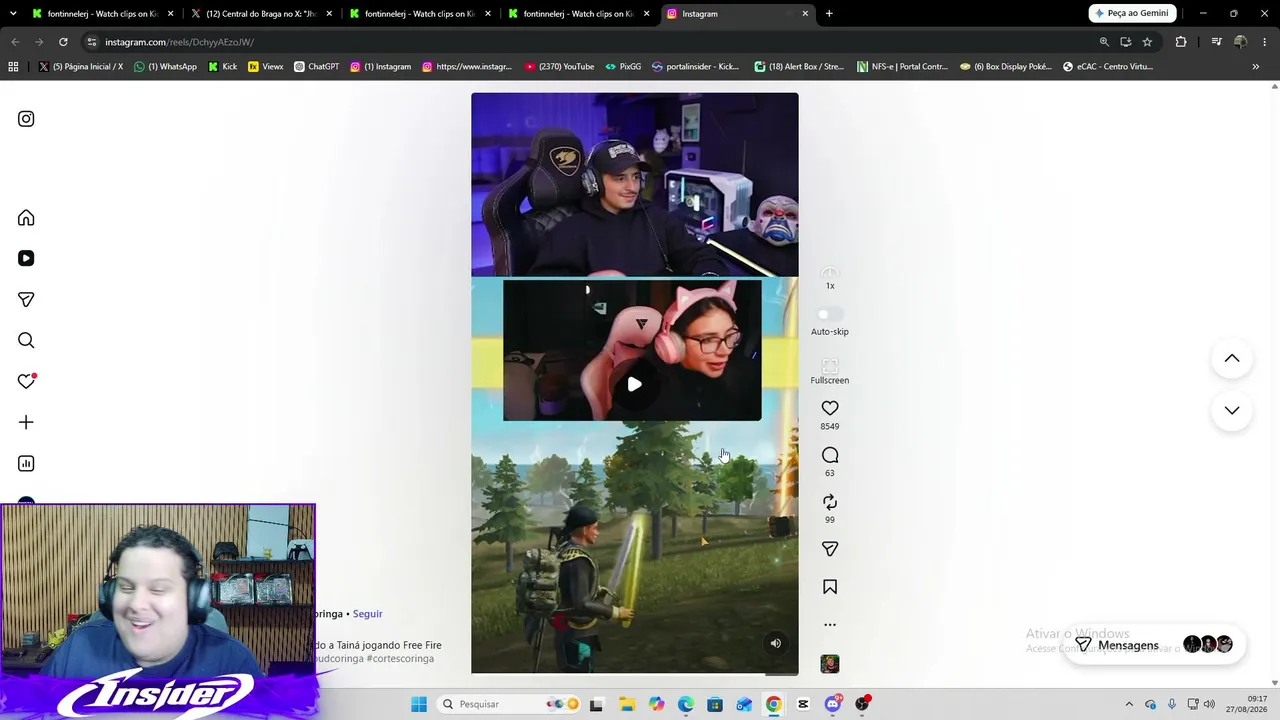Show hidden system tray icons
The image size is (1280, 720).
(1129, 704)
